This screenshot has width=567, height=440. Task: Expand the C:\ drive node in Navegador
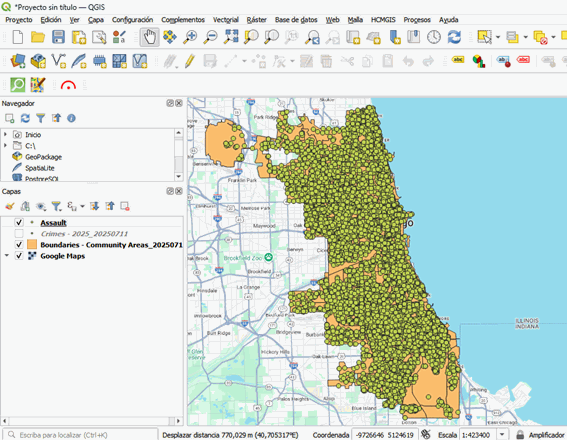pyautogui.click(x=5, y=146)
